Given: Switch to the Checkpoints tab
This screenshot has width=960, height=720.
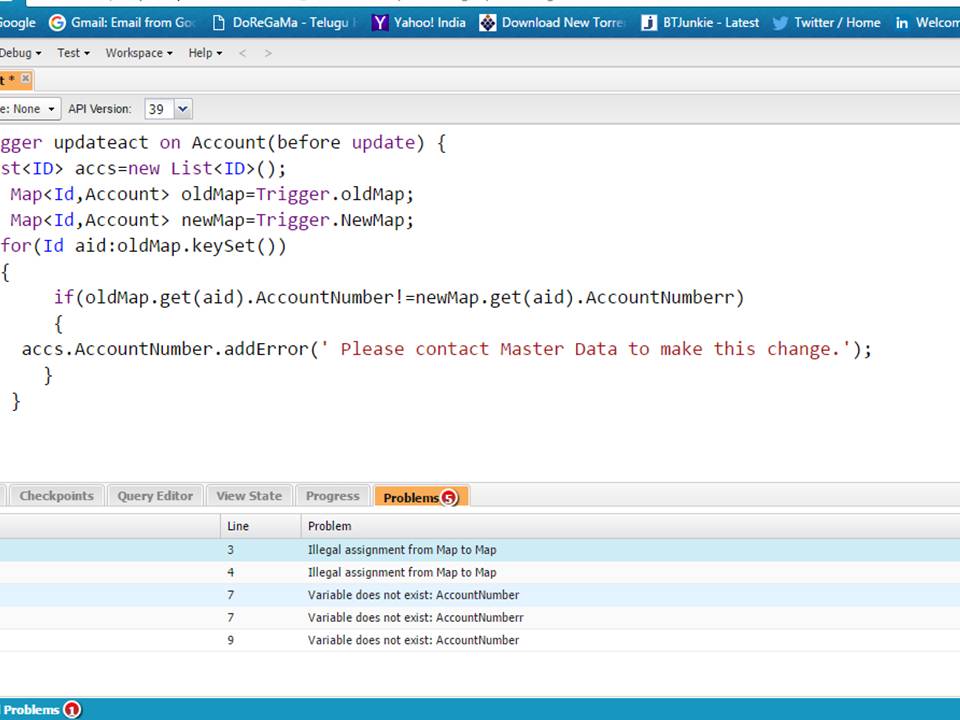Looking at the screenshot, I should (x=56, y=496).
